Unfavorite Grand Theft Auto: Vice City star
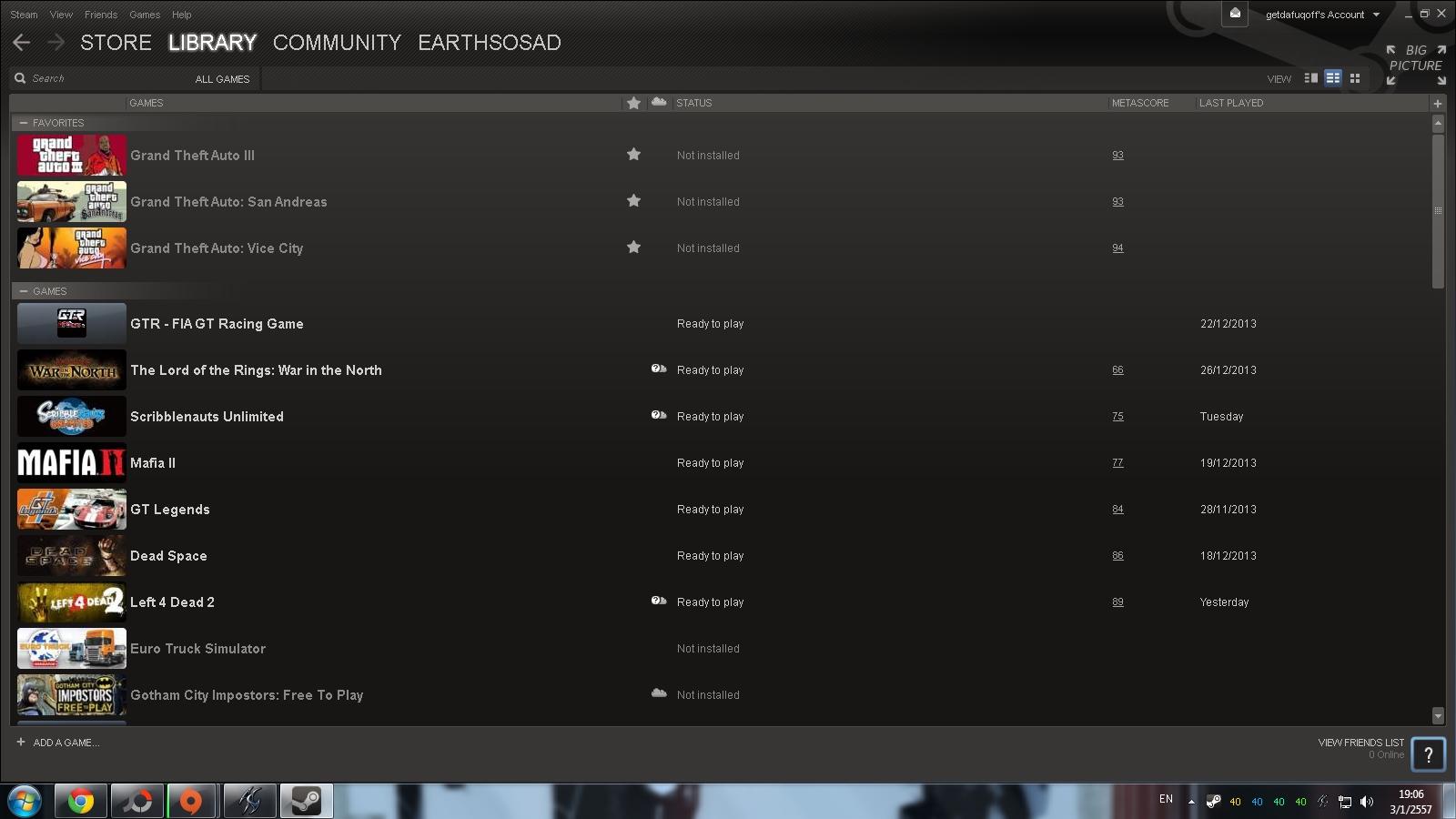Screen dimensions: 1456x819 click(x=633, y=248)
